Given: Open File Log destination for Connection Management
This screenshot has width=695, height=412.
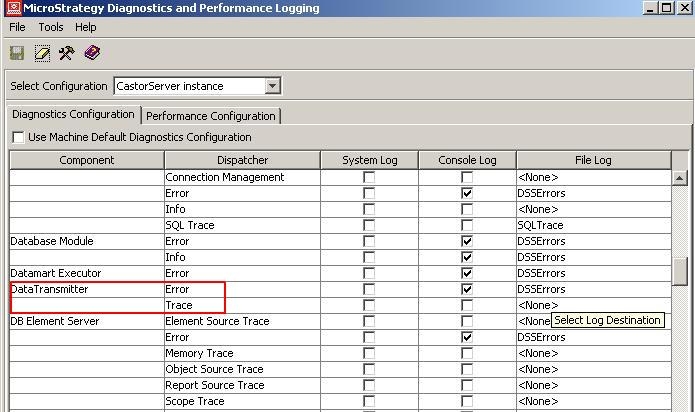Looking at the screenshot, I should click(593, 177).
